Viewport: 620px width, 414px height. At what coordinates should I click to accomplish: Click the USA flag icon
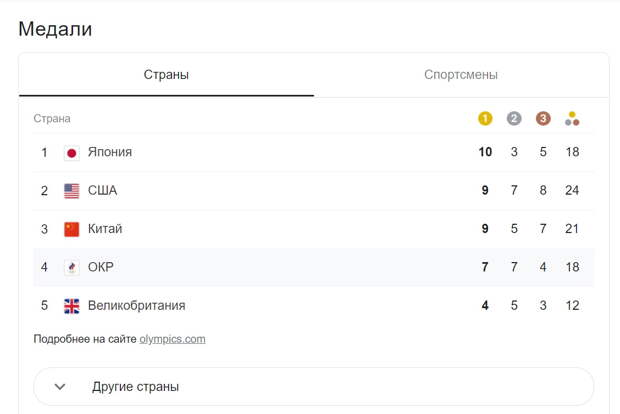(72, 191)
